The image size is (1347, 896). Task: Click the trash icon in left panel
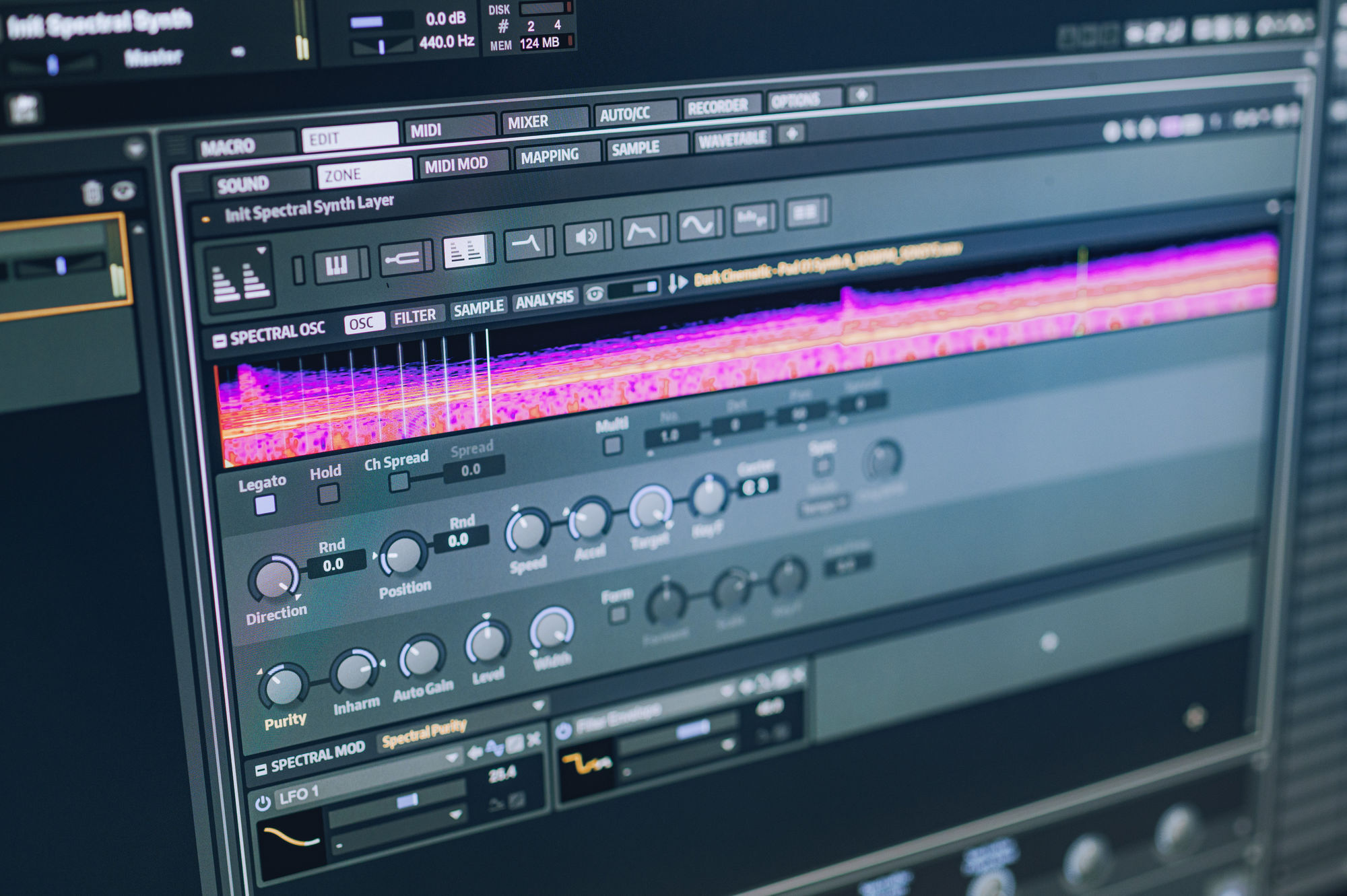coord(92,193)
